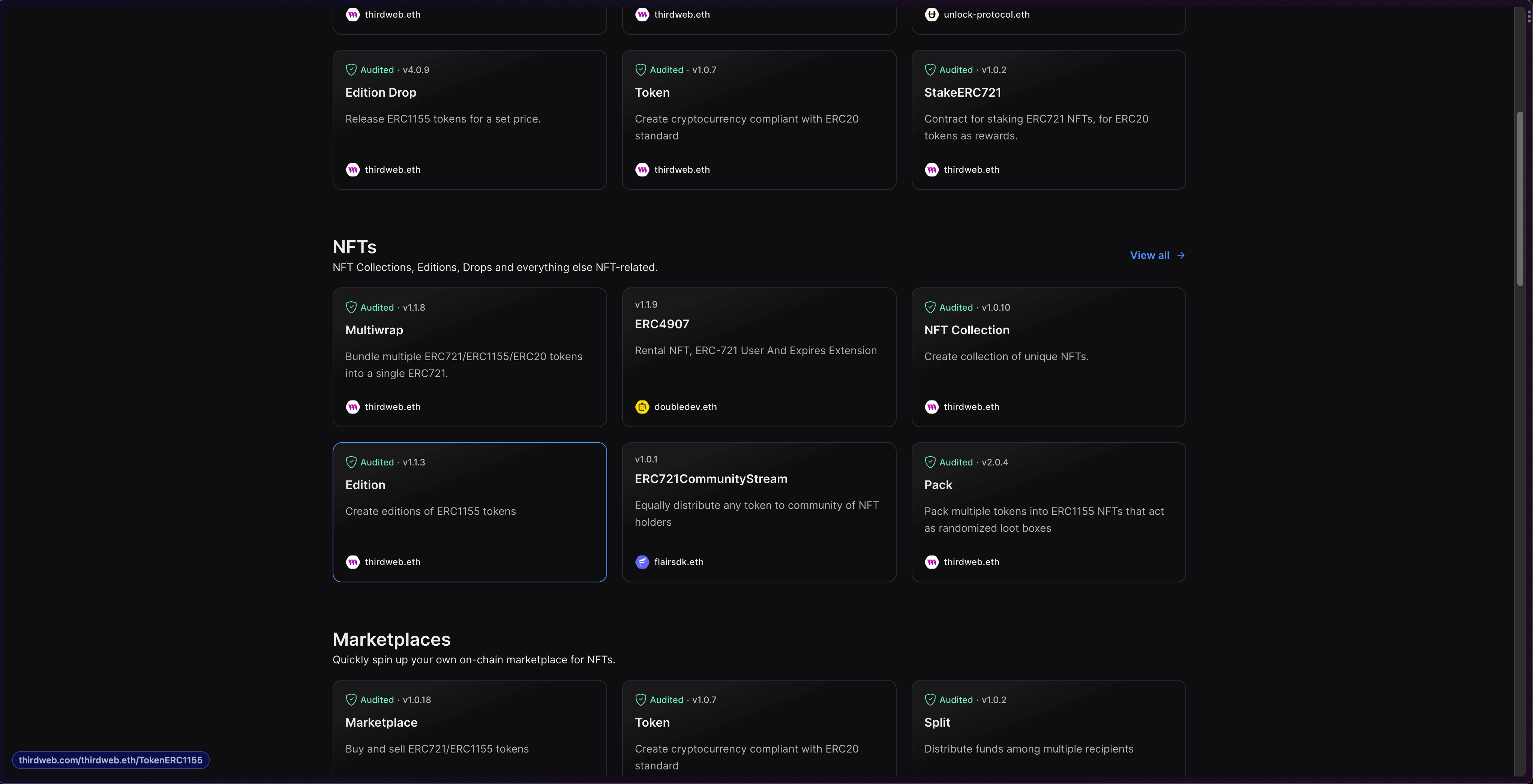Click the arrow icon next to View all
Image resolution: width=1533 pixels, height=784 pixels.
coord(1181,255)
